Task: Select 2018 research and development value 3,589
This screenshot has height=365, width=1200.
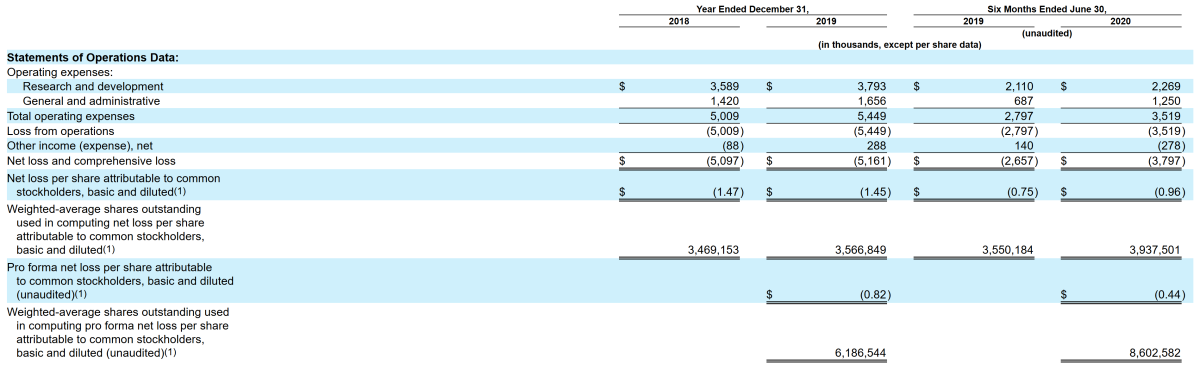Action: click(x=723, y=86)
